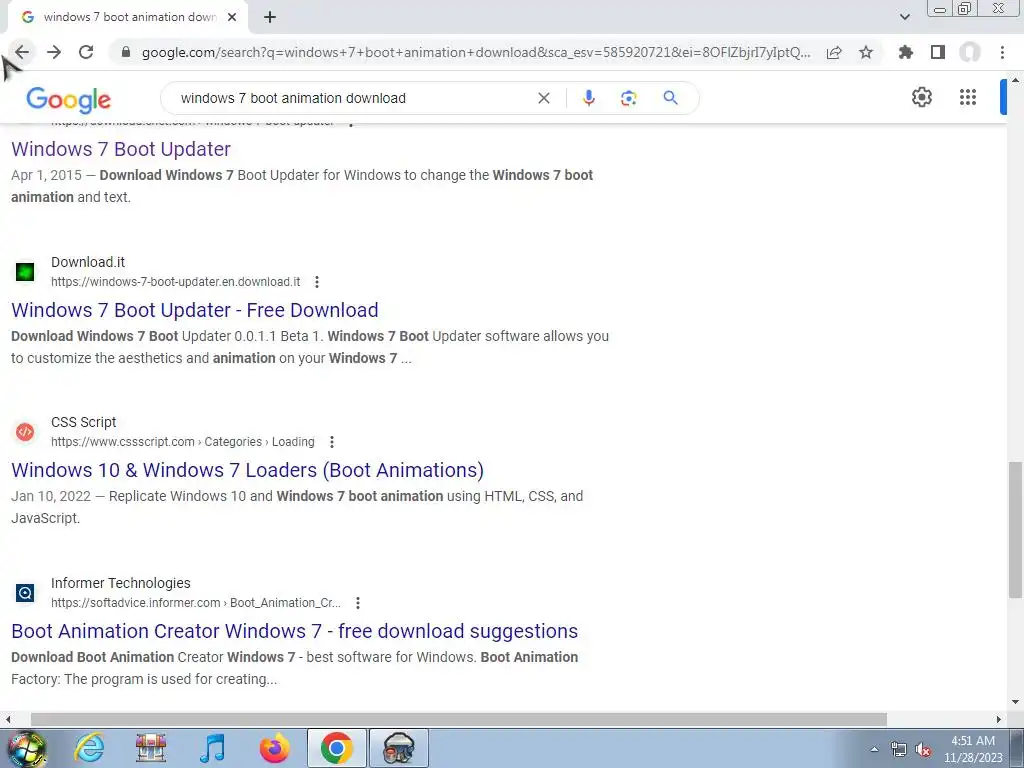This screenshot has width=1024, height=768.
Task: Toggle the Chrome side panel
Action: pyautogui.click(x=938, y=52)
